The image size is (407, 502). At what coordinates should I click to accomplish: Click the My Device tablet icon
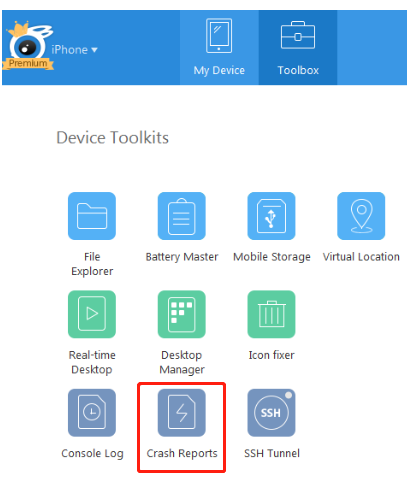click(x=219, y=36)
